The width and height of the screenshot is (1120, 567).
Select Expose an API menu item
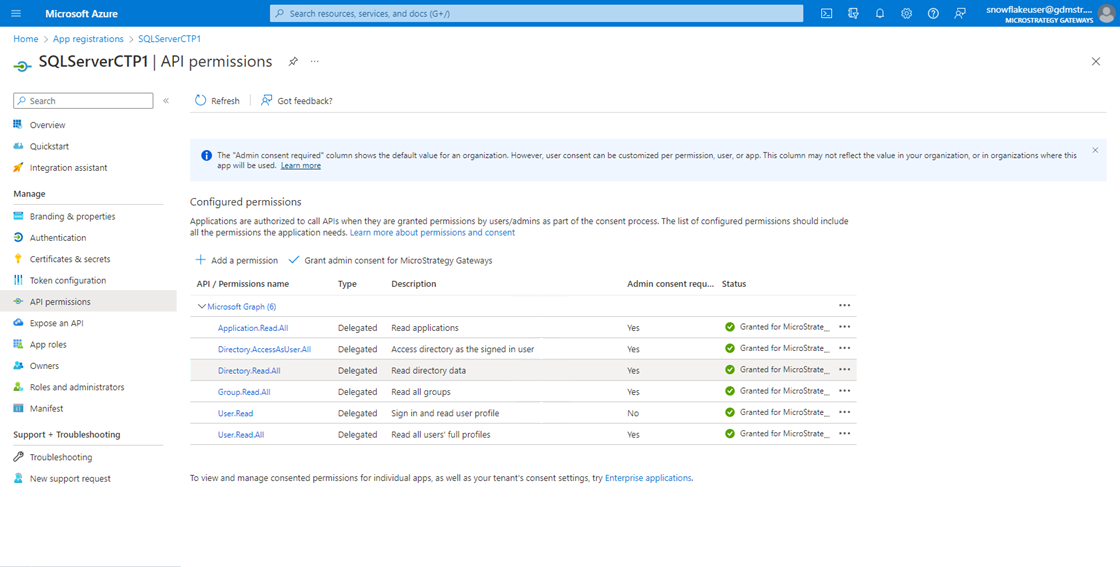pyautogui.click(x=56, y=323)
